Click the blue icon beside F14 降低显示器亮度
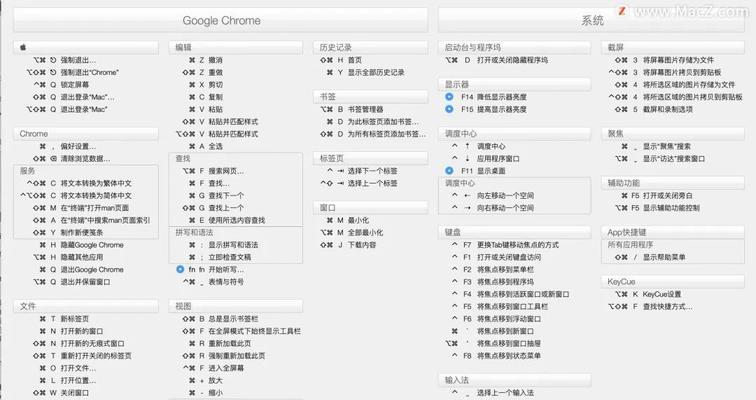756x400 pixels. click(449, 97)
